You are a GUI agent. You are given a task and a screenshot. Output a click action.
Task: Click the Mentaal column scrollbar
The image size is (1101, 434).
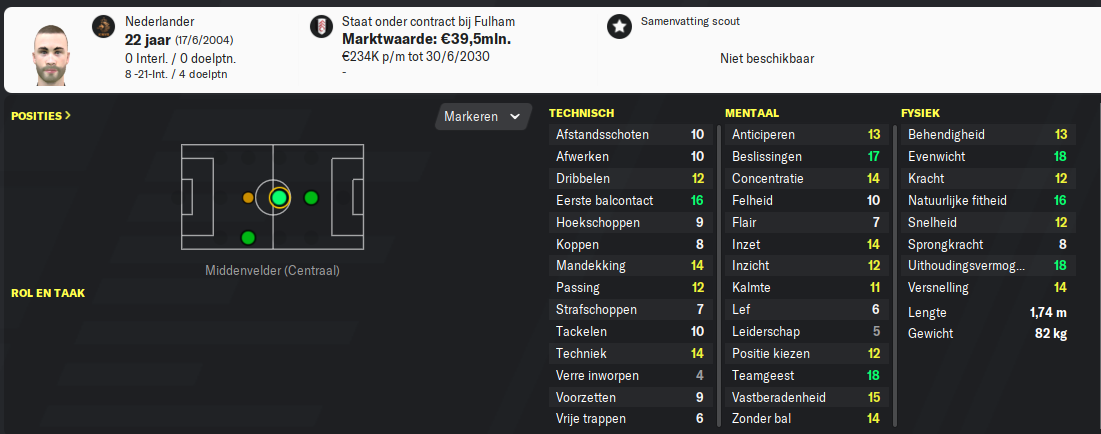point(895,276)
